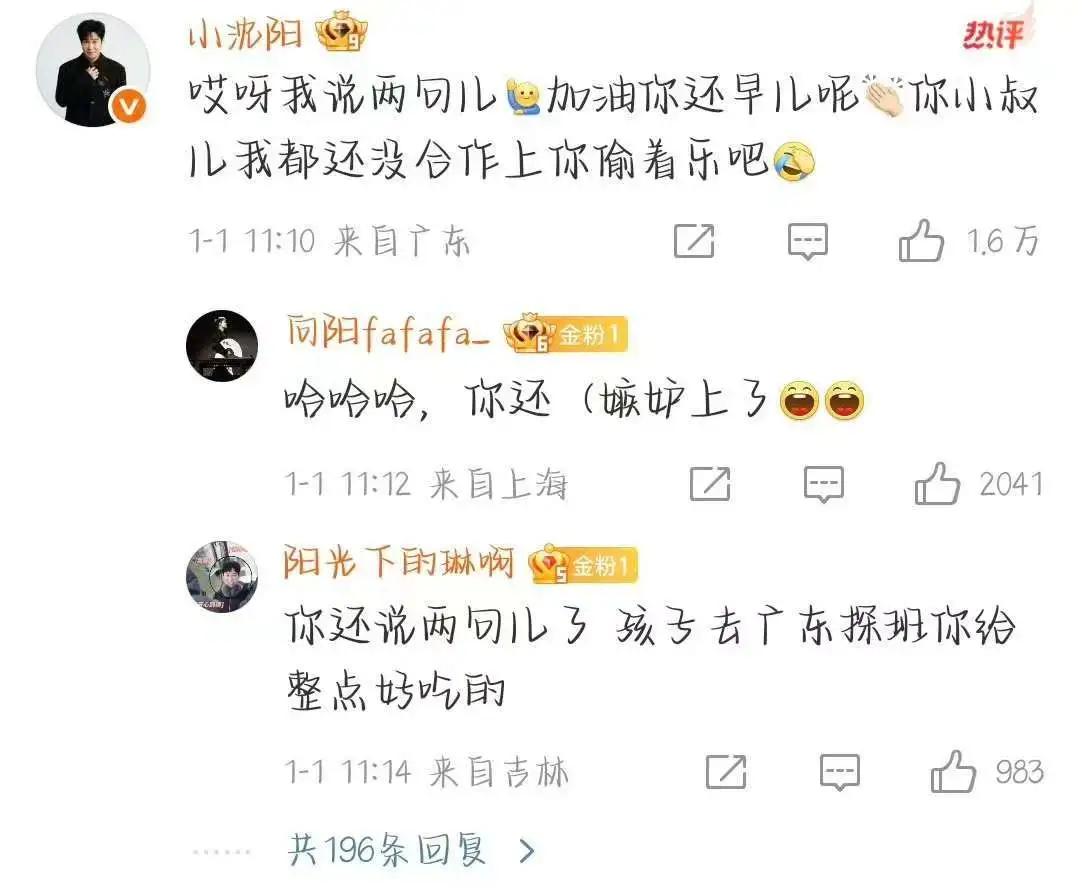The width and height of the screenshot is (1080, 888).
Task: Click the username 阳光下的琳啊
Action: tap(399, 564)
